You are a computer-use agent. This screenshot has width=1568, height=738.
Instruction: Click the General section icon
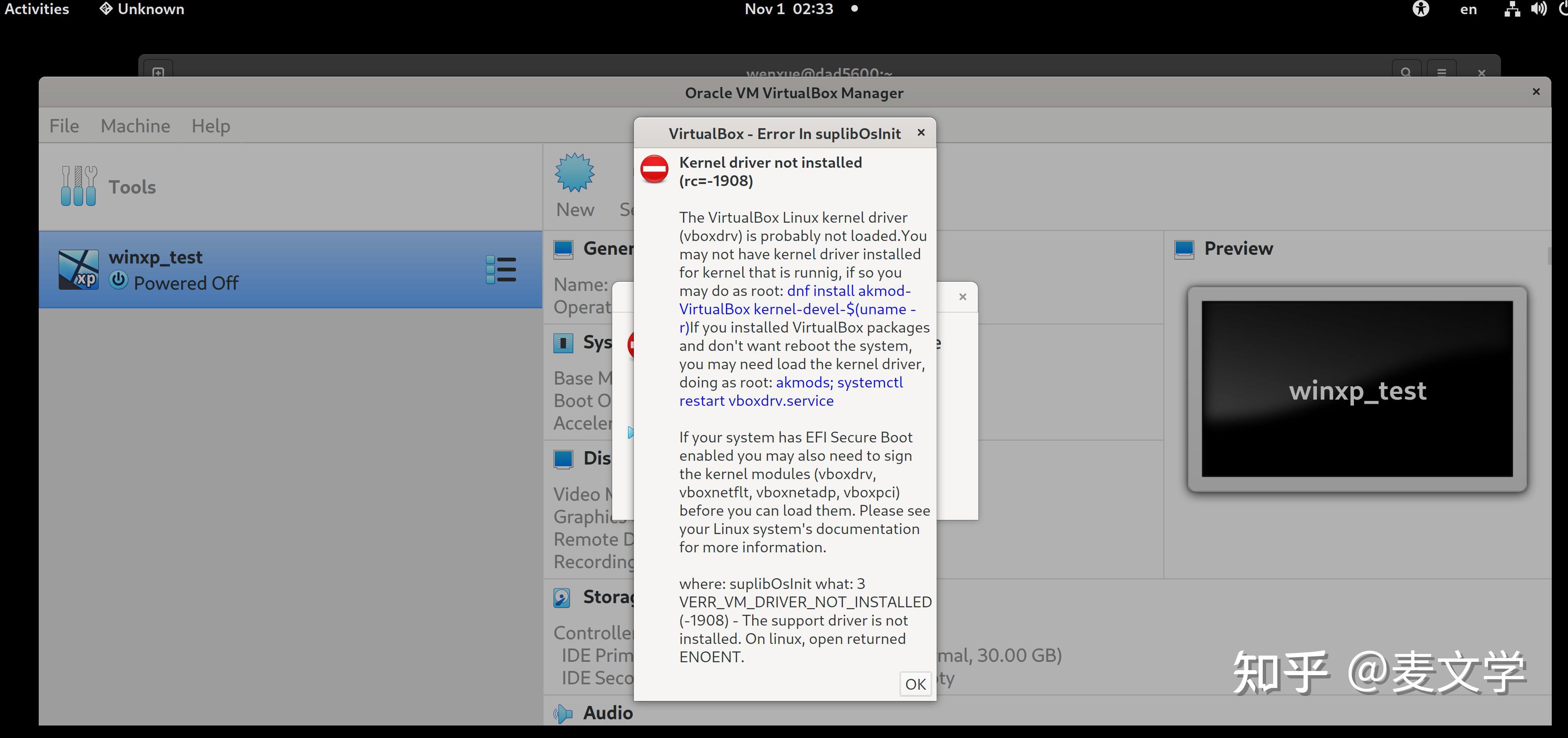point(563,249)
